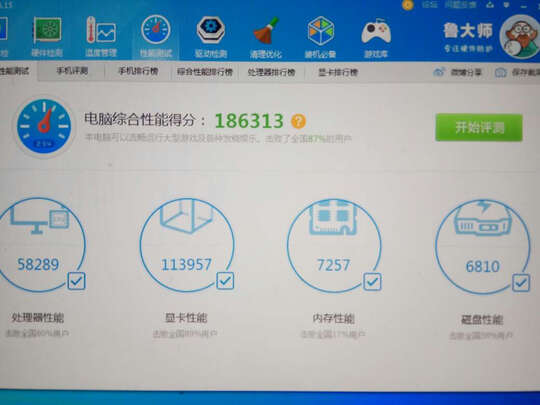Viewport: 540px width, 405px height.
Task: Click percentile text under 内存性能
Action: (x=333, y=334)
